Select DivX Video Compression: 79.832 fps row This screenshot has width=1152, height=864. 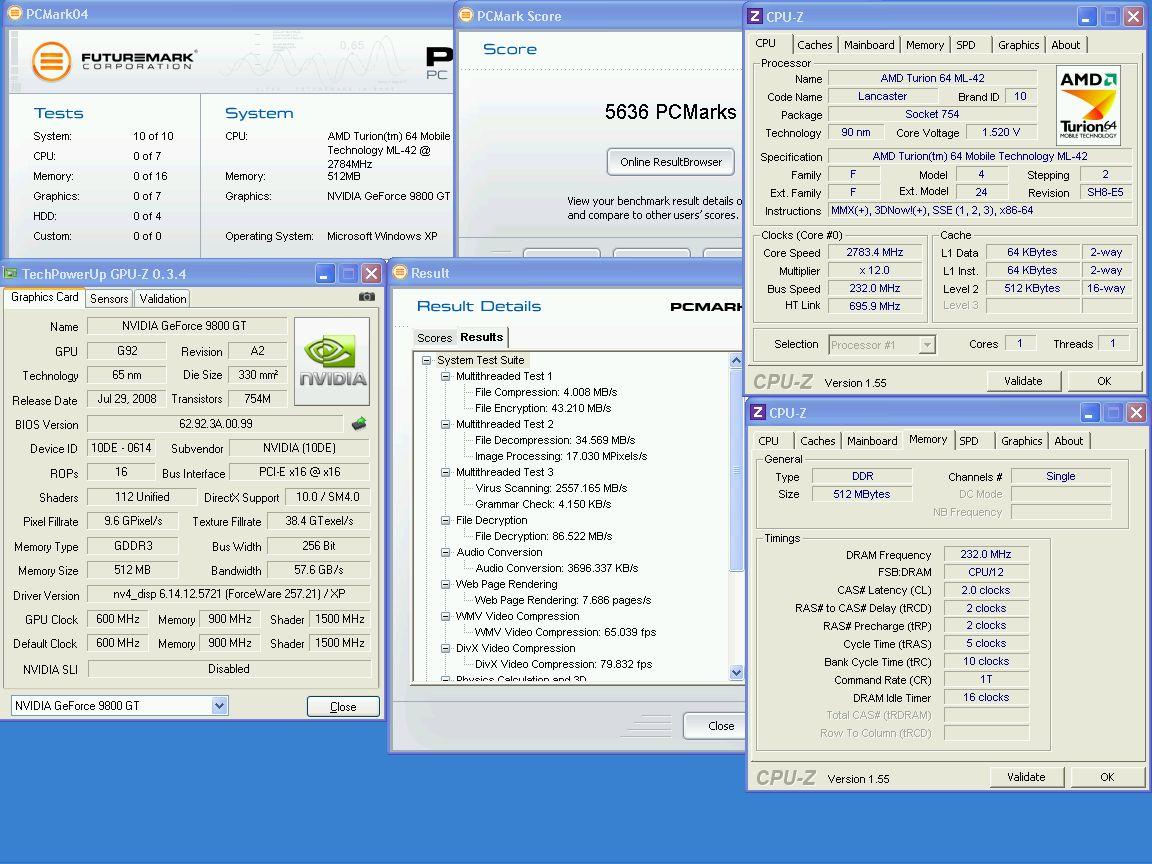point(564,664)
